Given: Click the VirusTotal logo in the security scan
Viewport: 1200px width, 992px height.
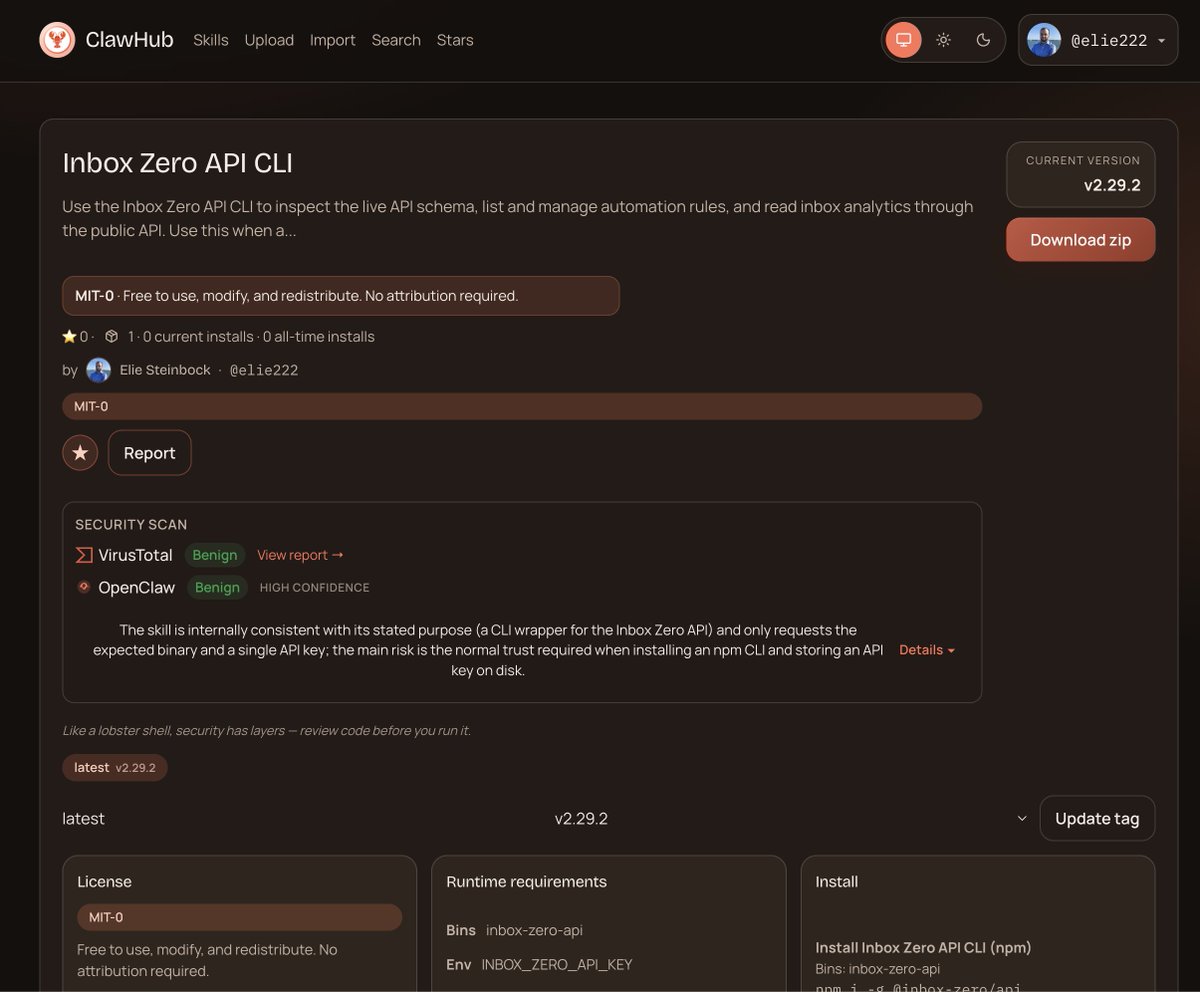Looking at the screenshot, I should tap(82, 555).
